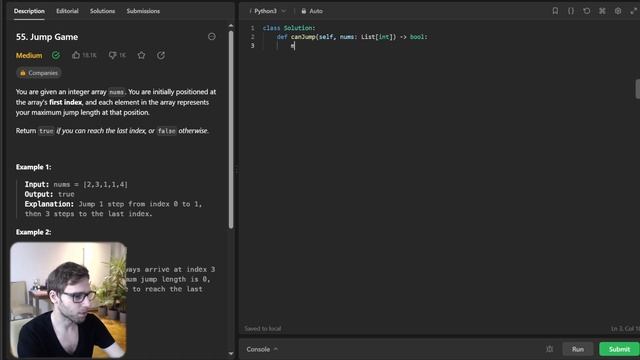The height and width of the screenshot is (360, 640).
Task: Click the format code braces icon
Action: click(x=571, y=11)
